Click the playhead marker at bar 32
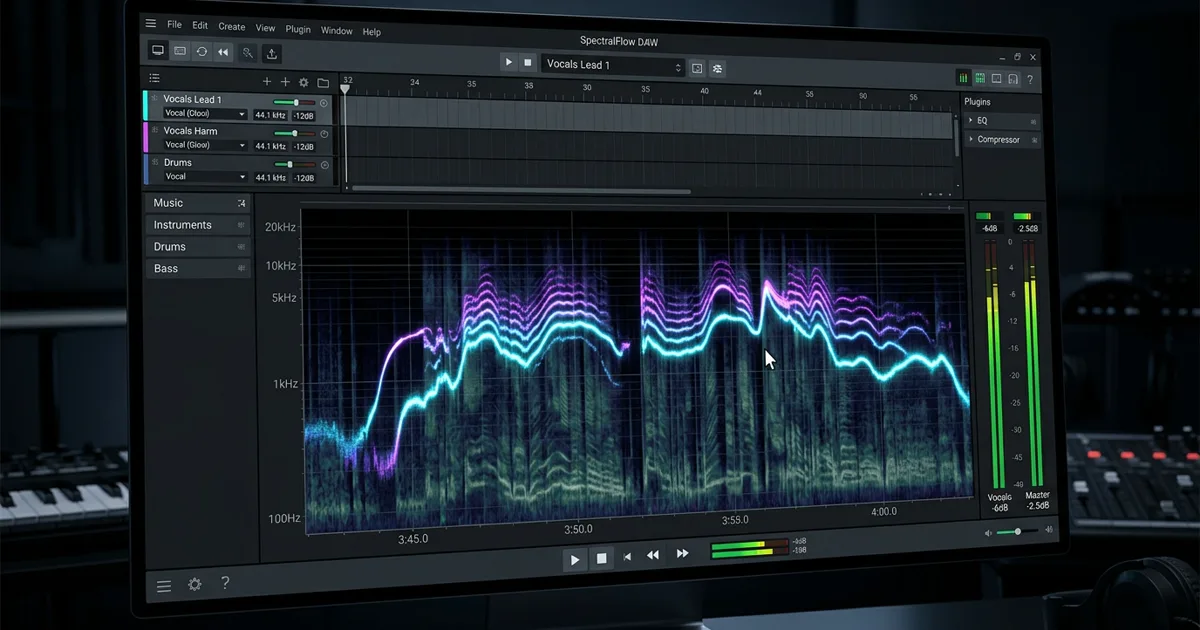 [x=345, y=89]
